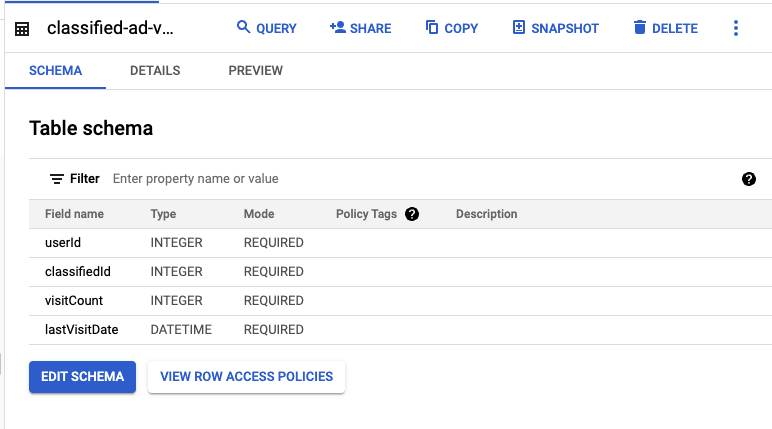Select the lastVisitDate field name
Viewport: 772px width, 429px height.
[x=82, y=330]
